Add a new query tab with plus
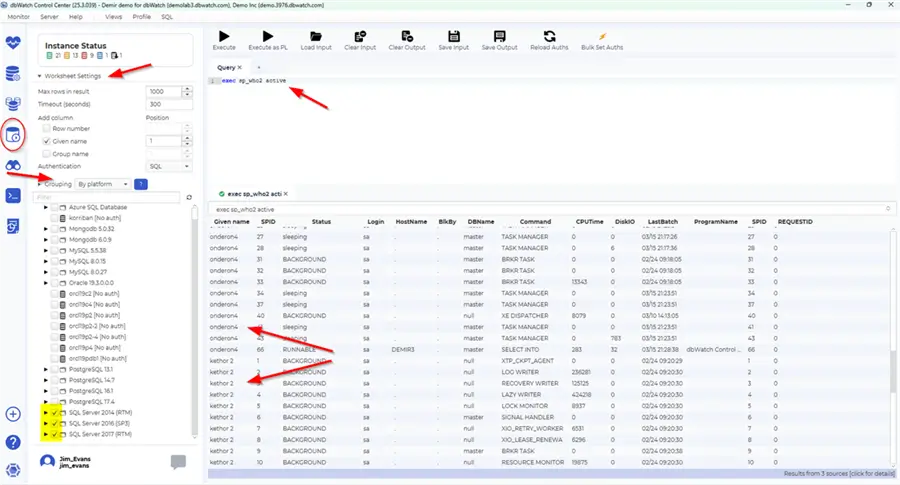The width and height of the screenshot is (900, 485). tap(258, 68)
